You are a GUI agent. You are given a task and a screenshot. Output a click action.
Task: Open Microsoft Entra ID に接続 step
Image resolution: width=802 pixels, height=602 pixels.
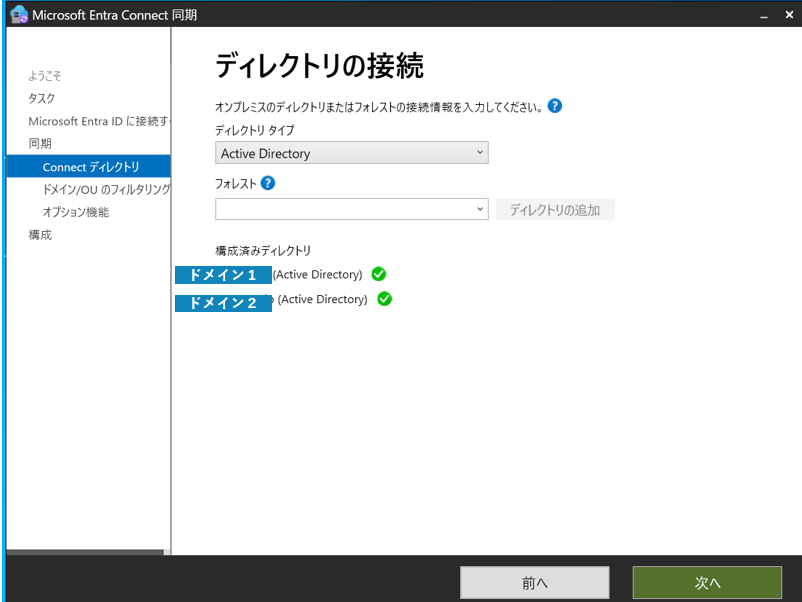pyautogui.click(x=90, y=120)
